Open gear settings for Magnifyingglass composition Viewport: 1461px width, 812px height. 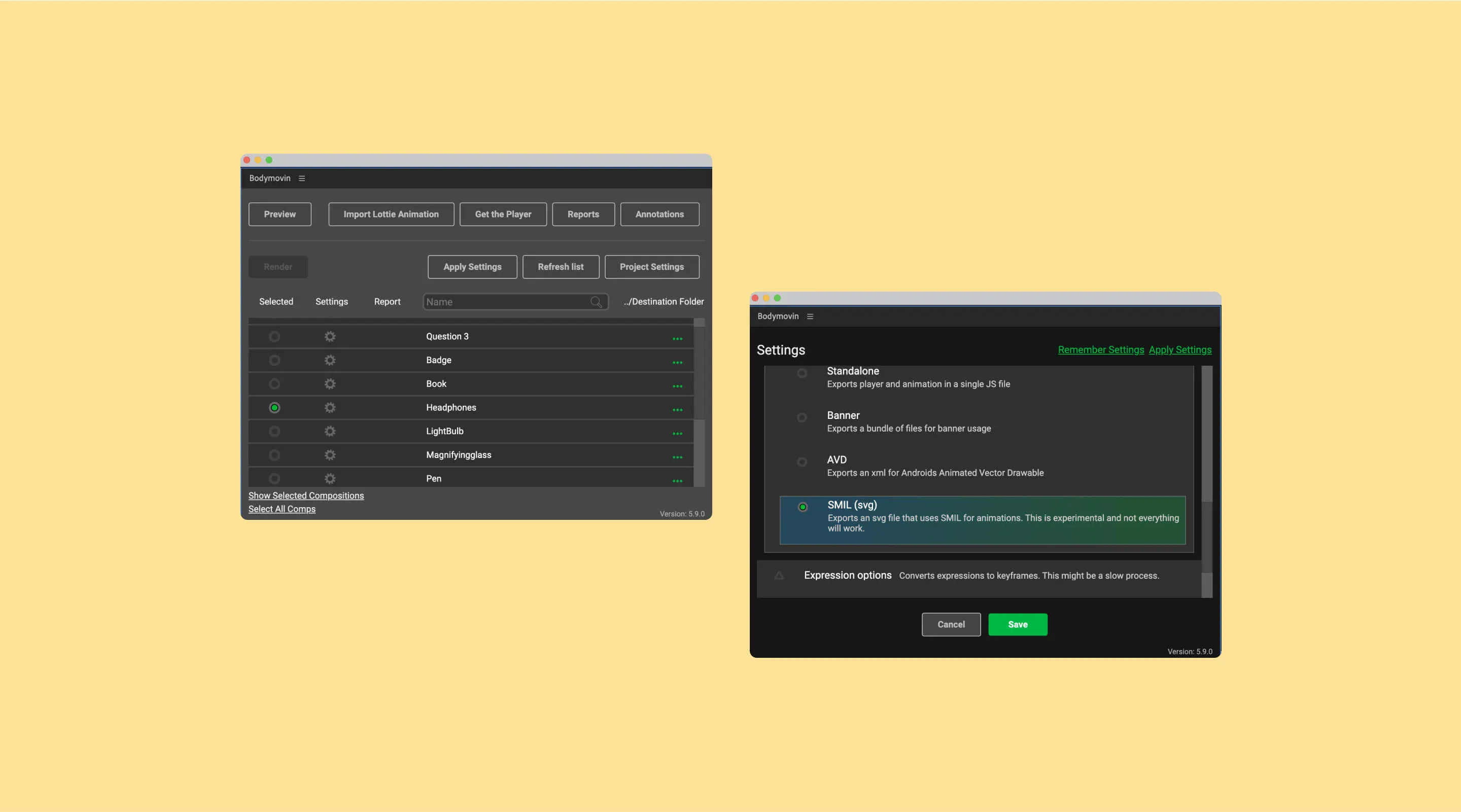(x=330, y=455)
